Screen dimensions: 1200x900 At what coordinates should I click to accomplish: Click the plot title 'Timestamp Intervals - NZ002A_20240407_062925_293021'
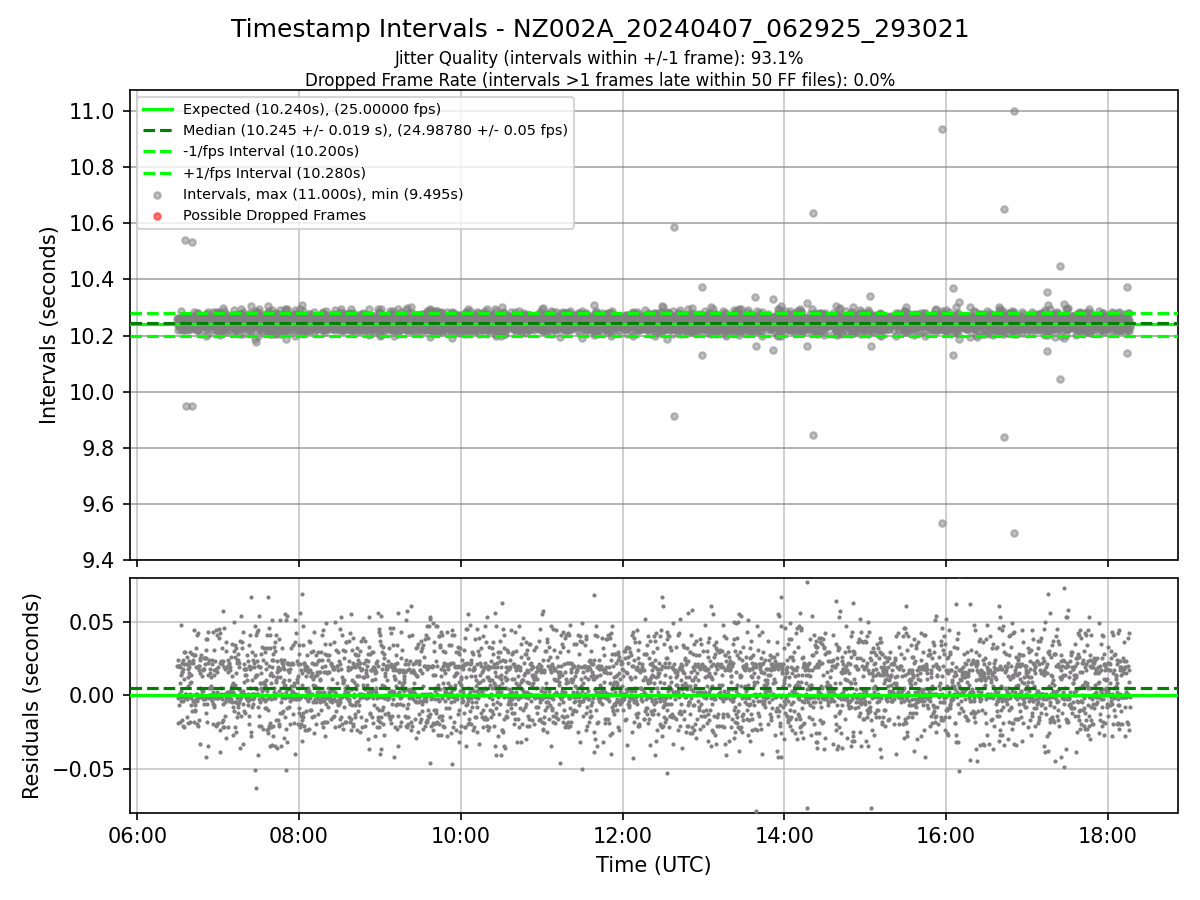(600, 29)
